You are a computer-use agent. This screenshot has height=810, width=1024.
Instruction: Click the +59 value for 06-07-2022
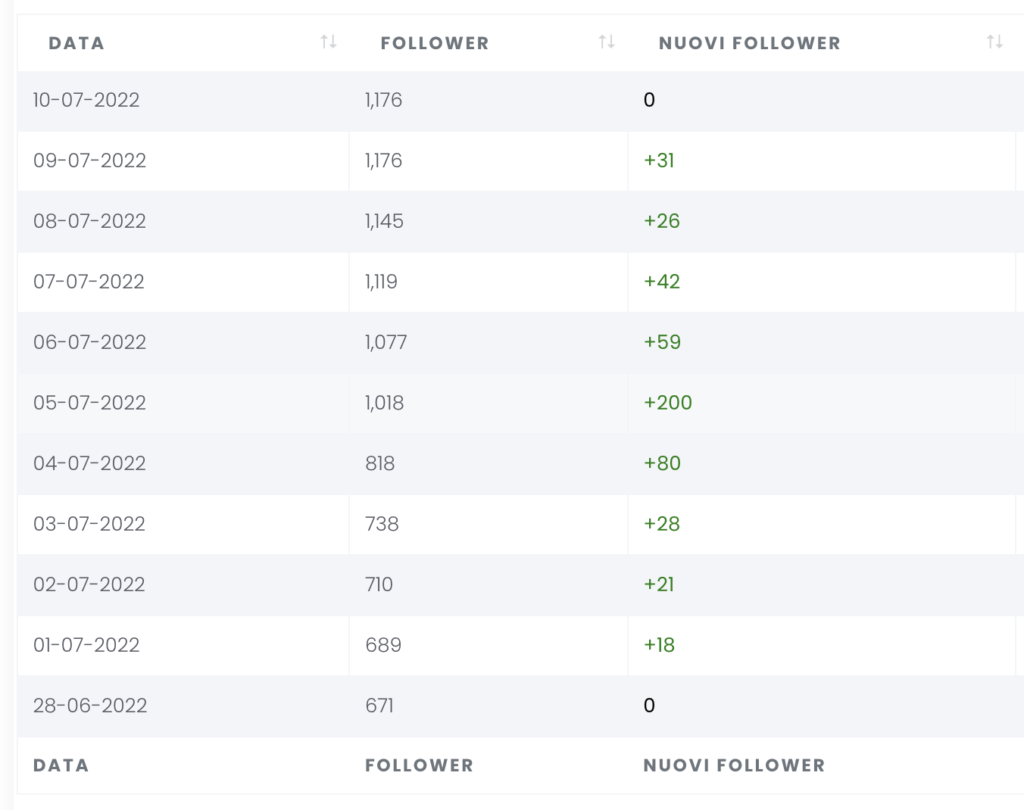pos(662,342)
